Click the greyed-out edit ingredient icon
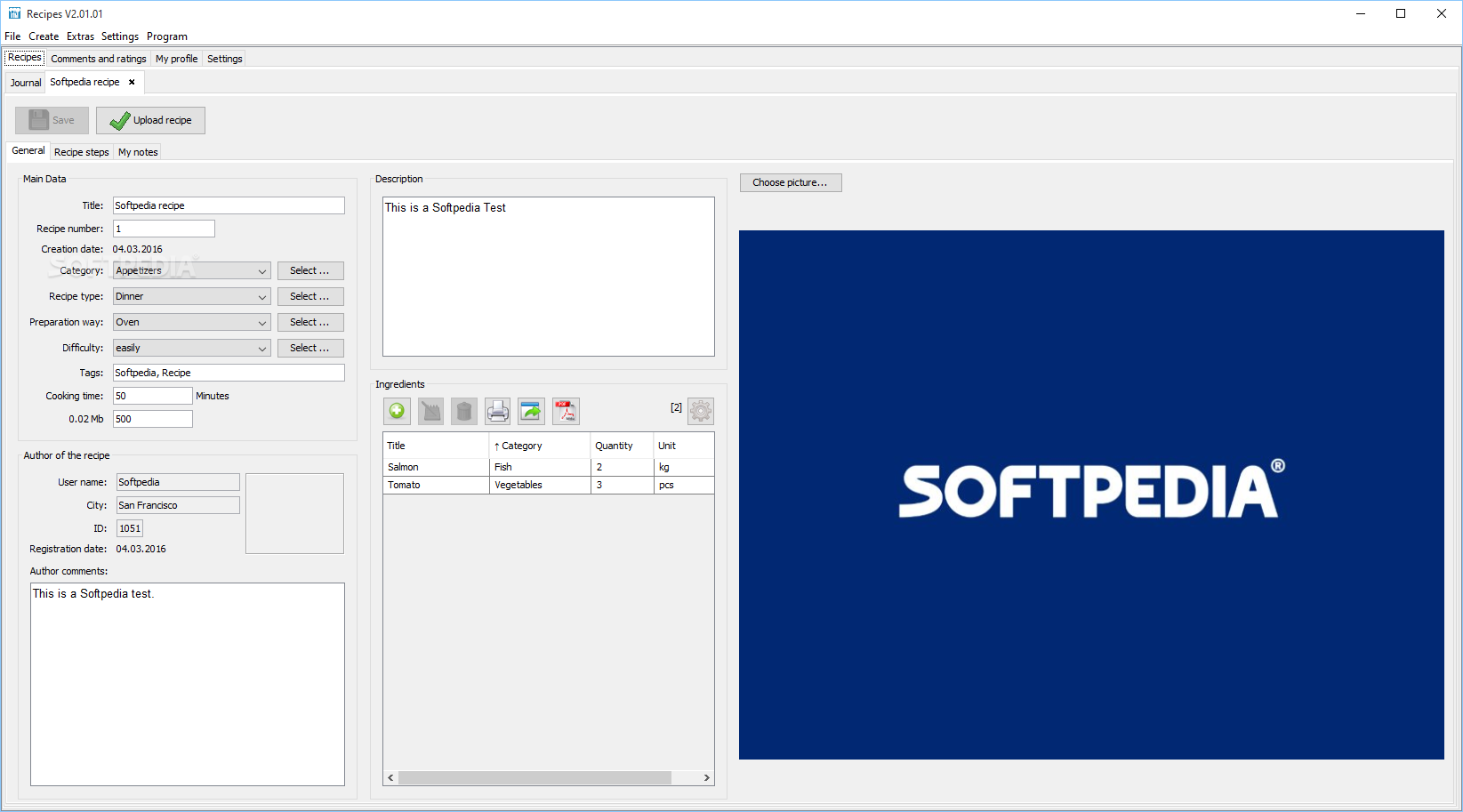1463x812 pixels. (430, 411)
